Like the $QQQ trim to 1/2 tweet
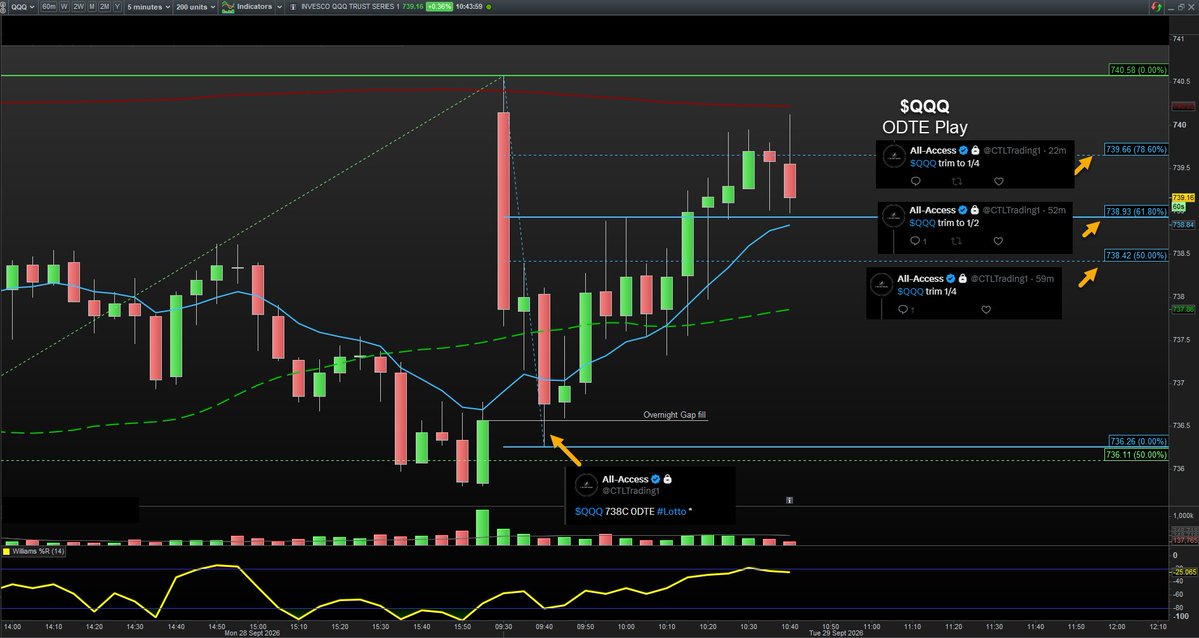Viewport: 1199px width, 638px height. click(x=998, y=241)
